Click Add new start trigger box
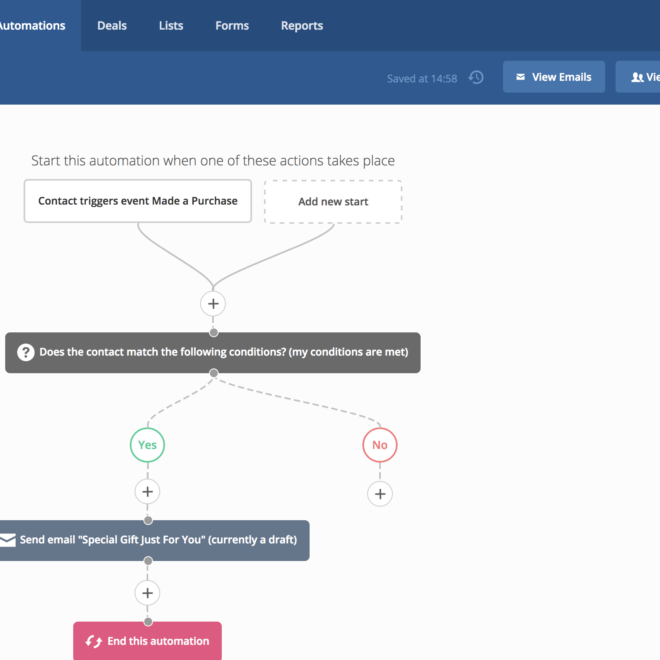The height and width of the screenshot is (660, 660). (x=333, y=202)
